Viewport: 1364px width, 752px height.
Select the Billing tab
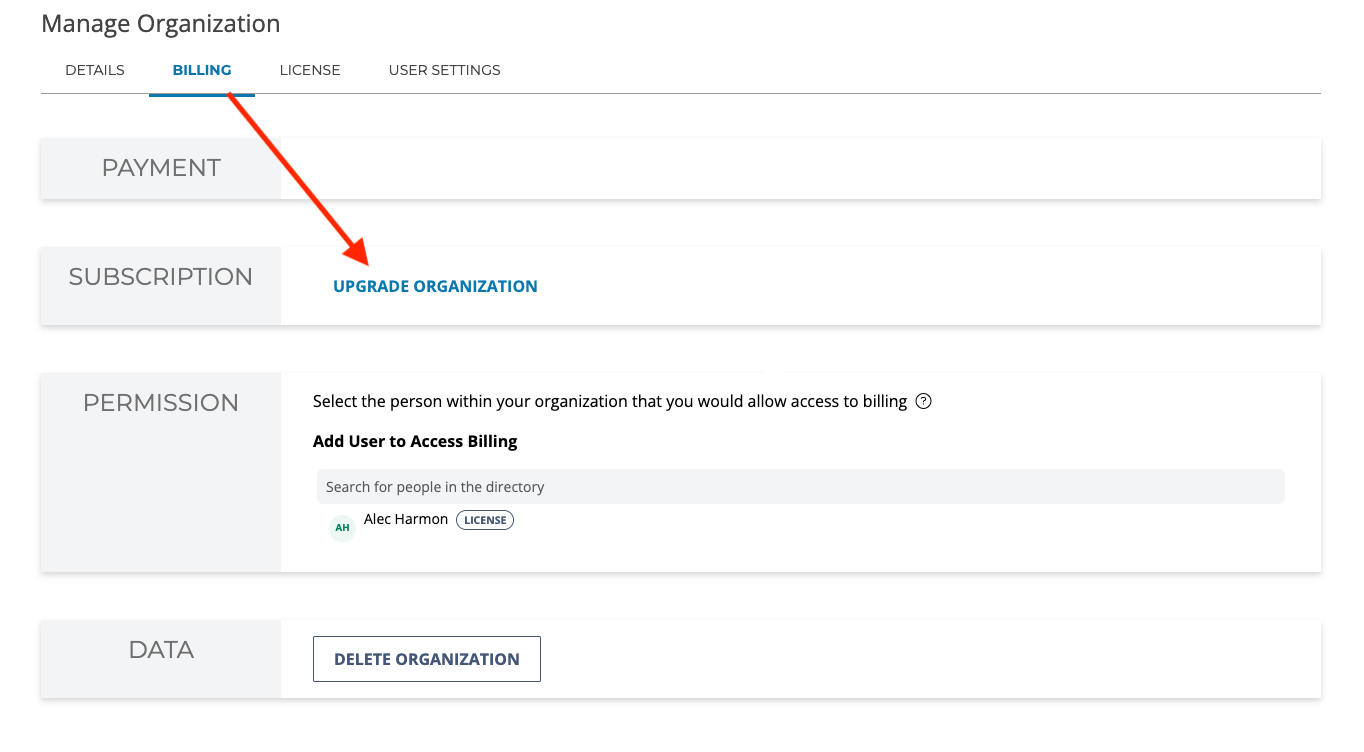tap(202, 70)
